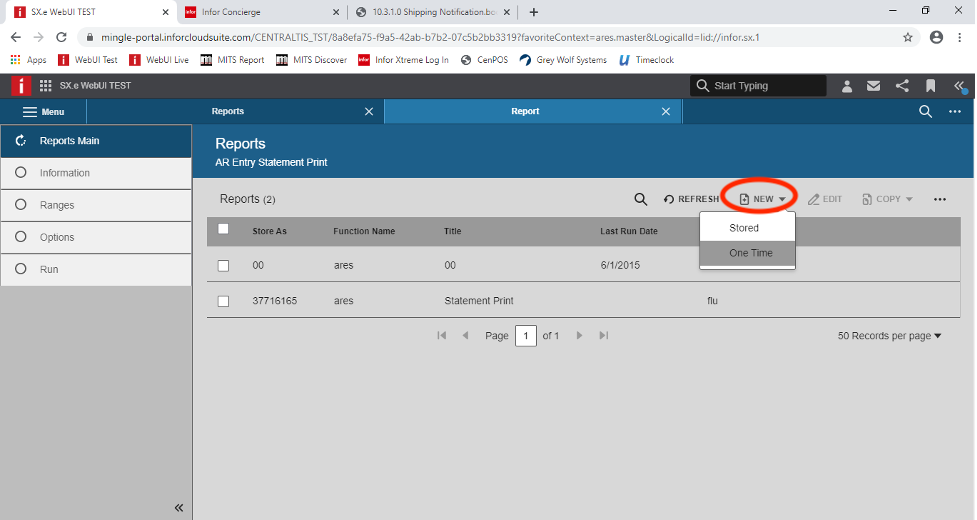Open Chrome profile avatar
This screenshot has width=977, height=520.
(936, 37)
